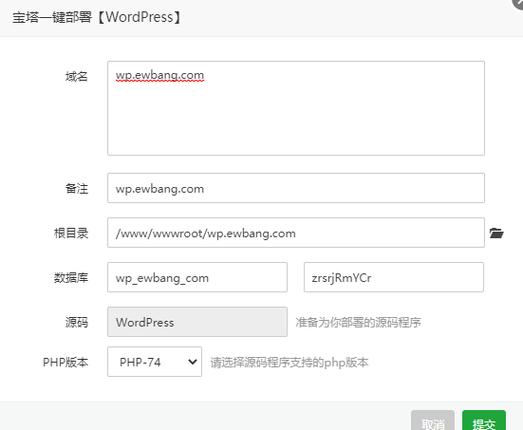Select the 根目录 label
Screen dimensions: 523x430
click(x=71, y=233)
